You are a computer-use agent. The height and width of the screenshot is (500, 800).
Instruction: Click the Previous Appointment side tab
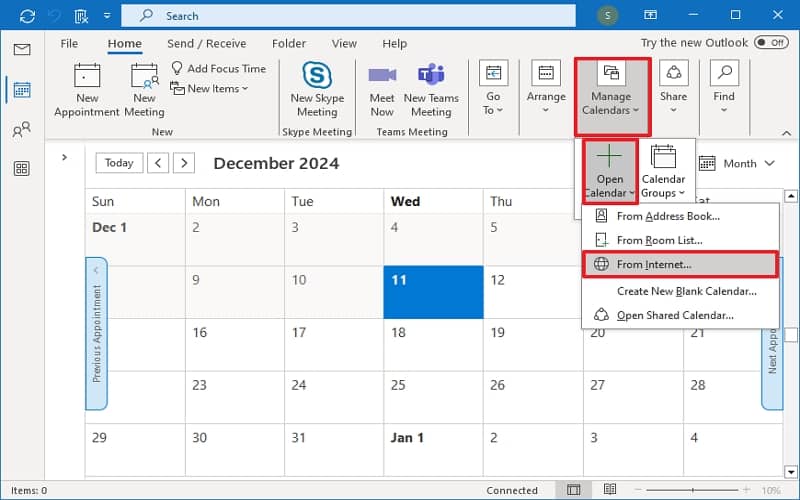coord(96,334)
